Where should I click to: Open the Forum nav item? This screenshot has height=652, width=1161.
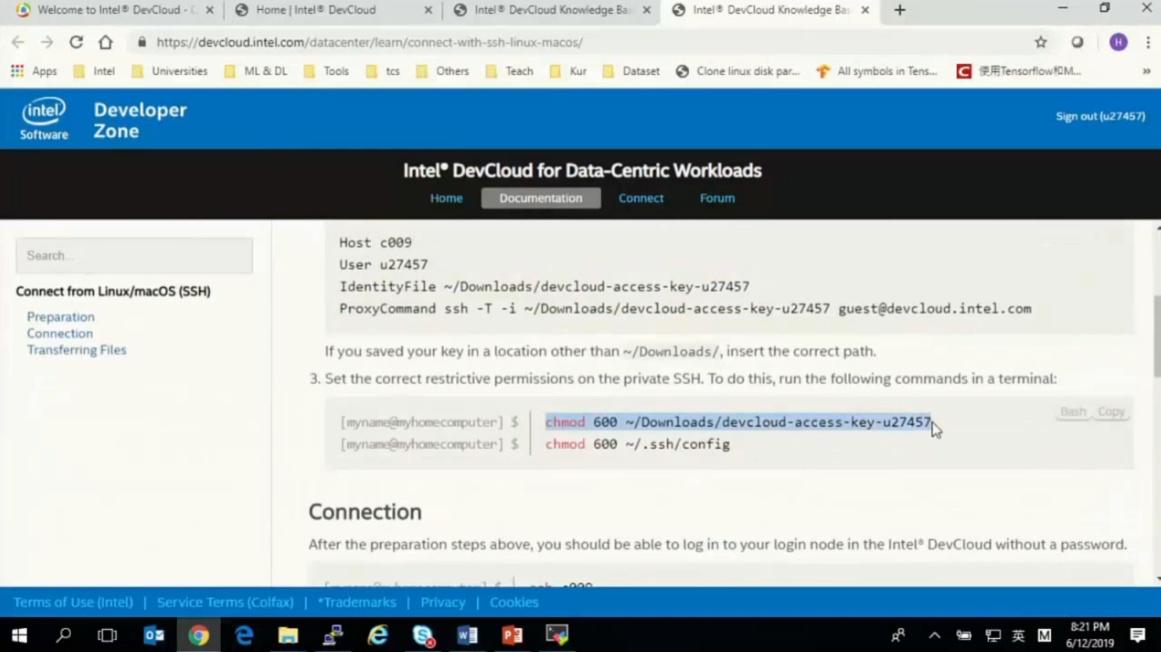tap(717, 198)
